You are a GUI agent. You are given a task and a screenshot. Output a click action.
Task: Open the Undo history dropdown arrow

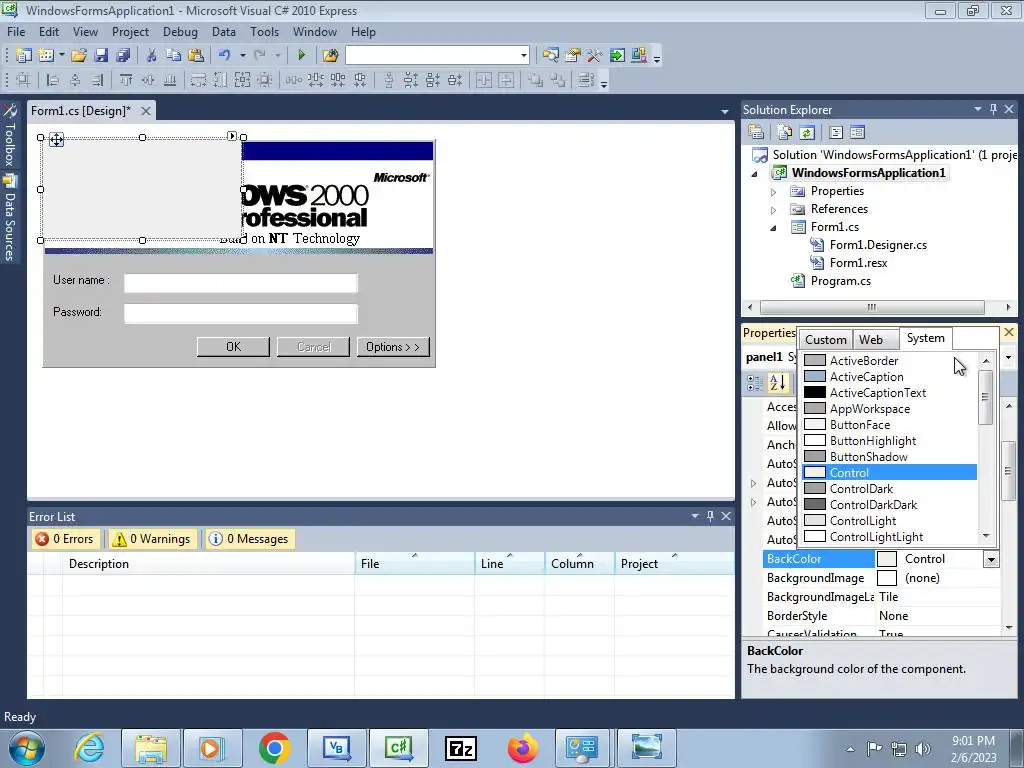[242, 56]
